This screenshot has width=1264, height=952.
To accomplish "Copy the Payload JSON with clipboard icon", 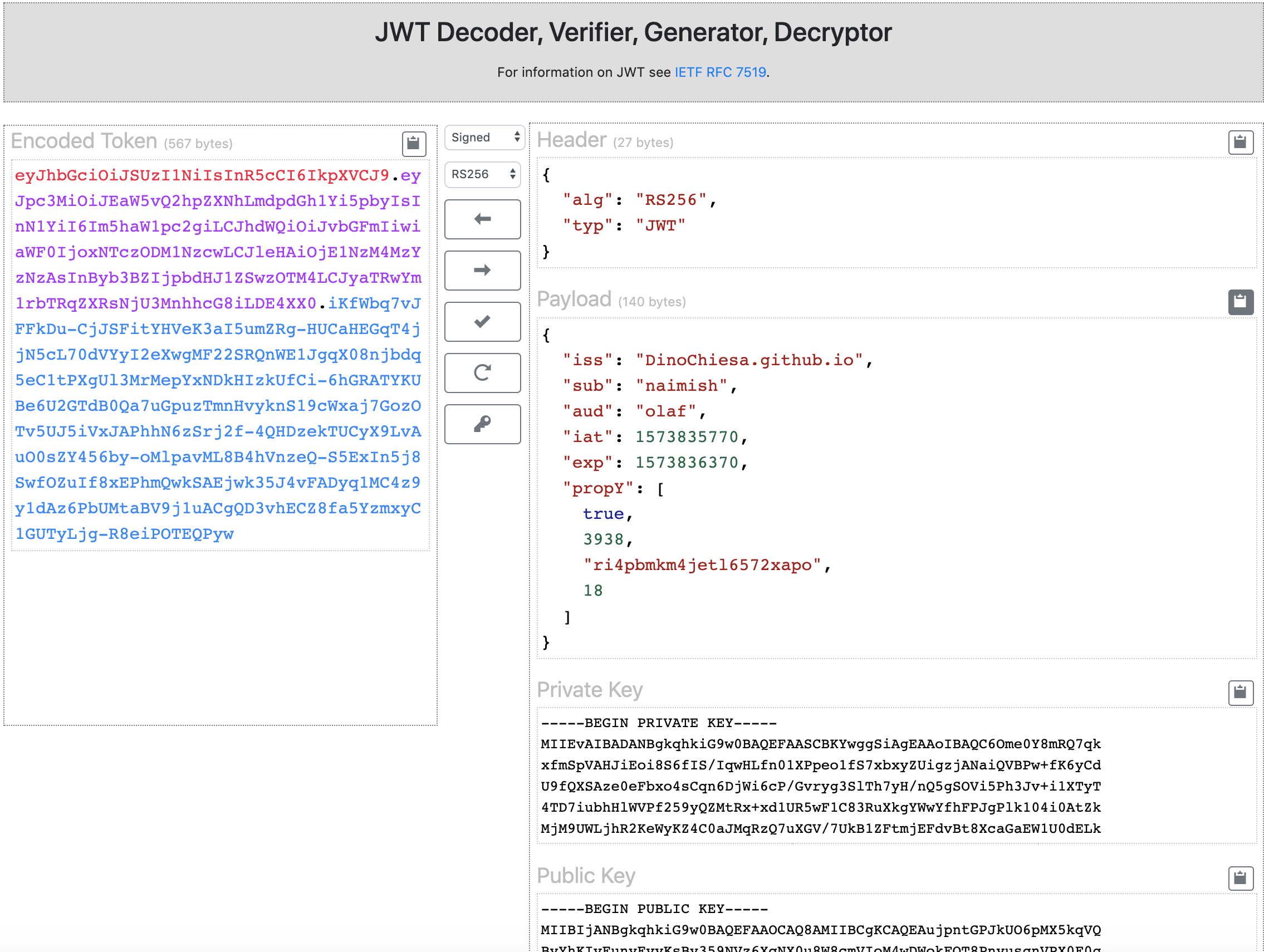I will point(1240,302).
